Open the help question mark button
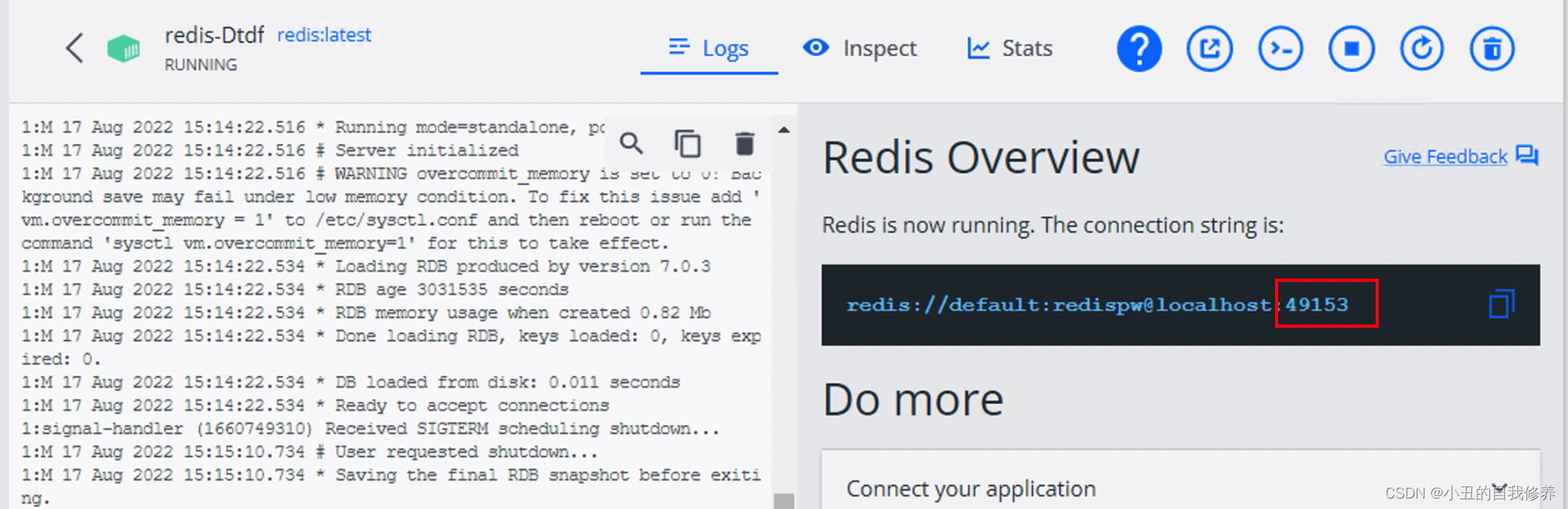 pos(1139,49)
